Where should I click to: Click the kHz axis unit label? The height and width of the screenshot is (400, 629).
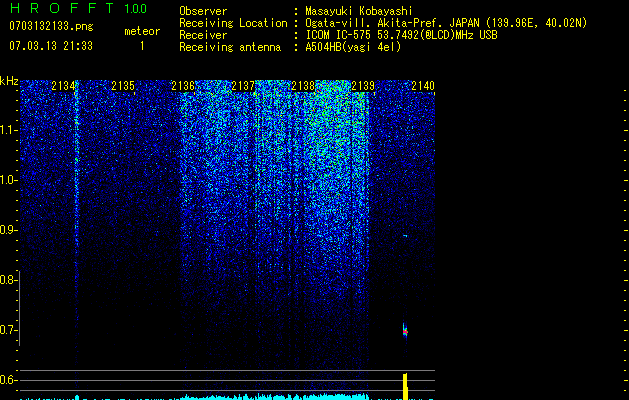pyautogui.click(x=9, y=81)
